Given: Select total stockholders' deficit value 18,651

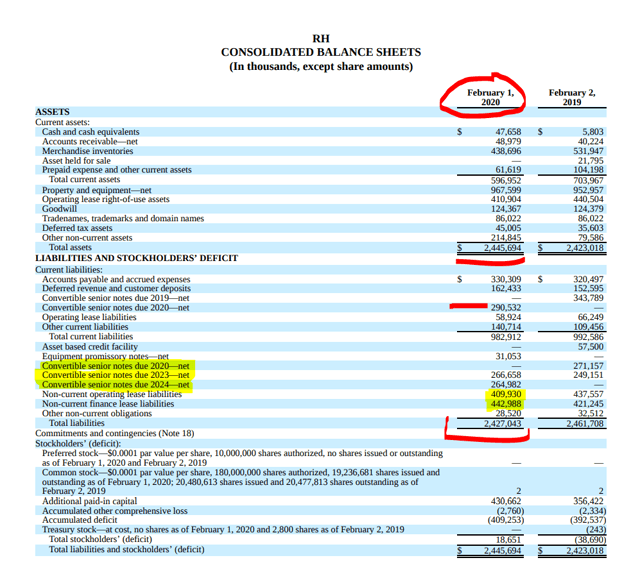Looking at the screenshot, I should [x=508, y=540].
